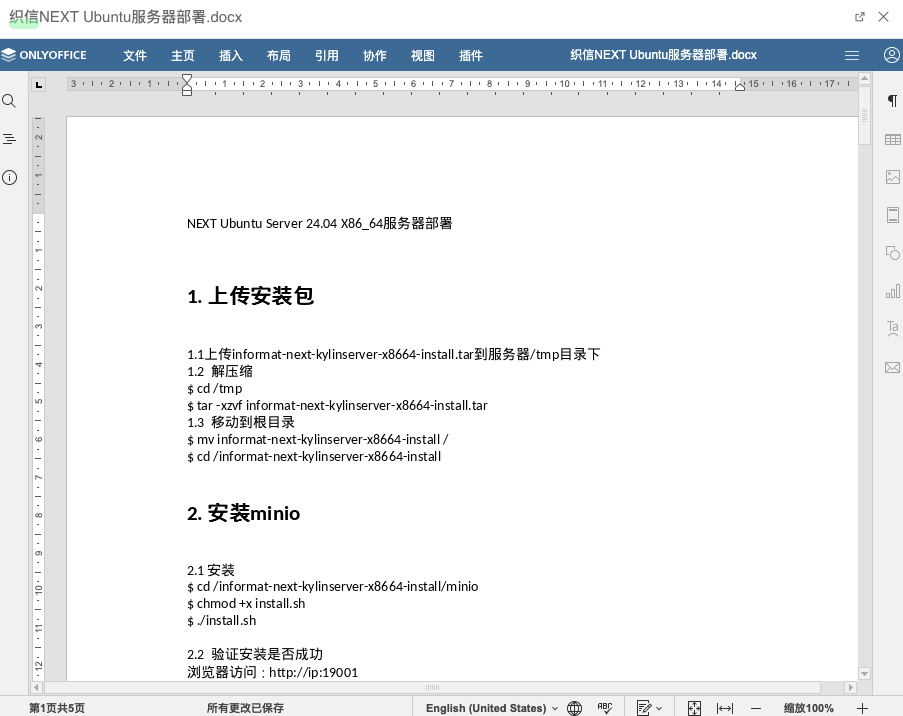The height and width of the screenshot is (716, 903).
Task: Open the 文件 menu
Action: coord(135,55)
